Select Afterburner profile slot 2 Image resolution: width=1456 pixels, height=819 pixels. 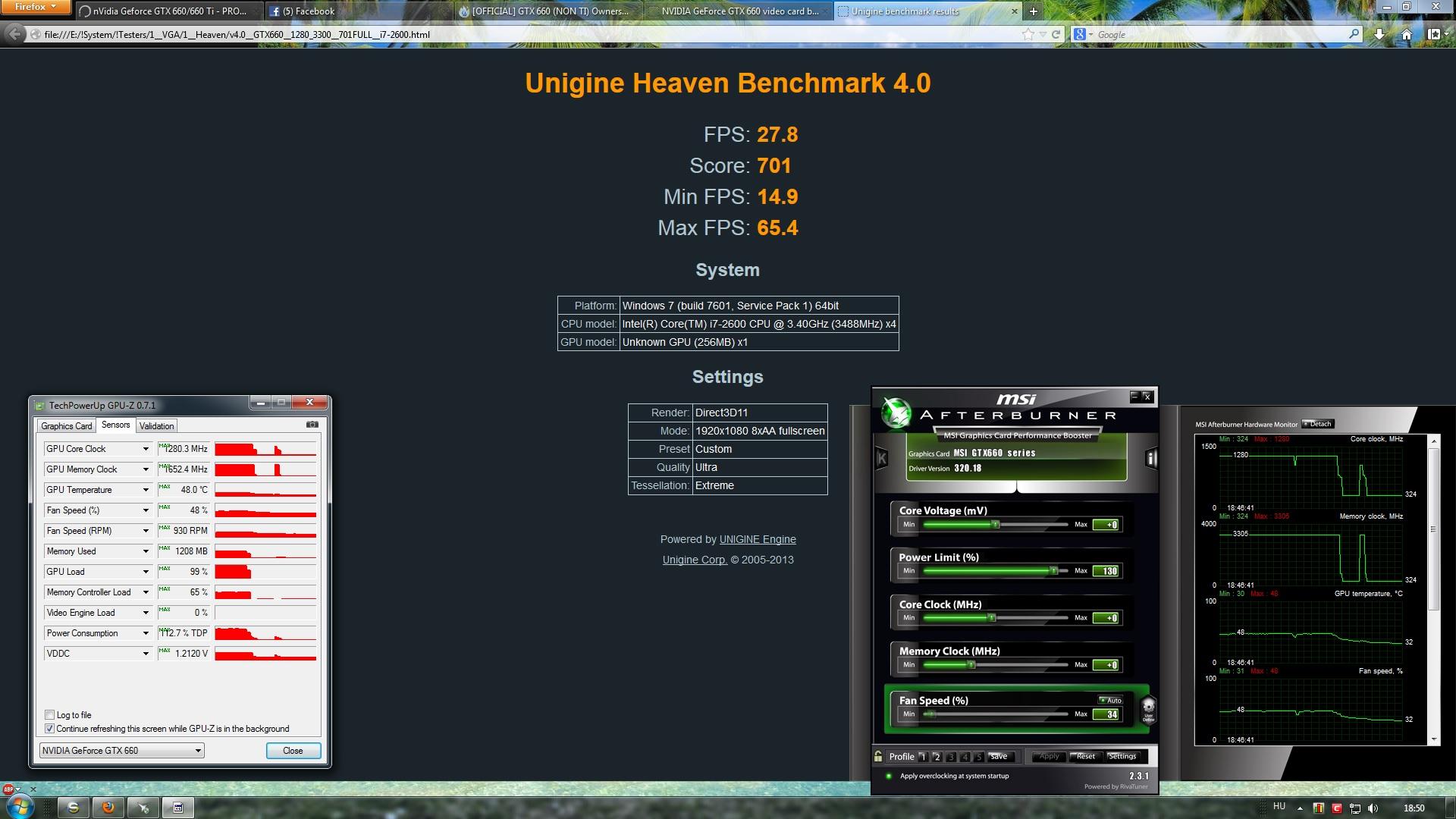[x=937, y=756]
